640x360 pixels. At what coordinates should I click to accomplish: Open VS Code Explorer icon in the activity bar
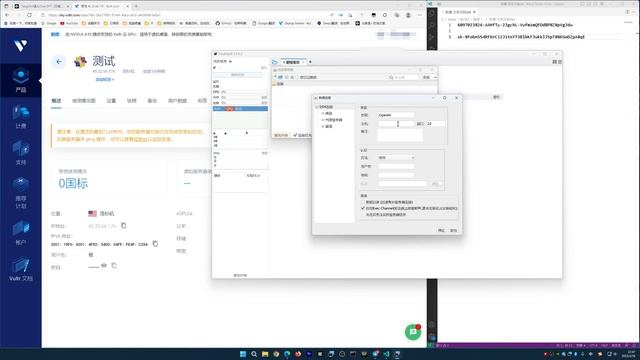point(432,14)
